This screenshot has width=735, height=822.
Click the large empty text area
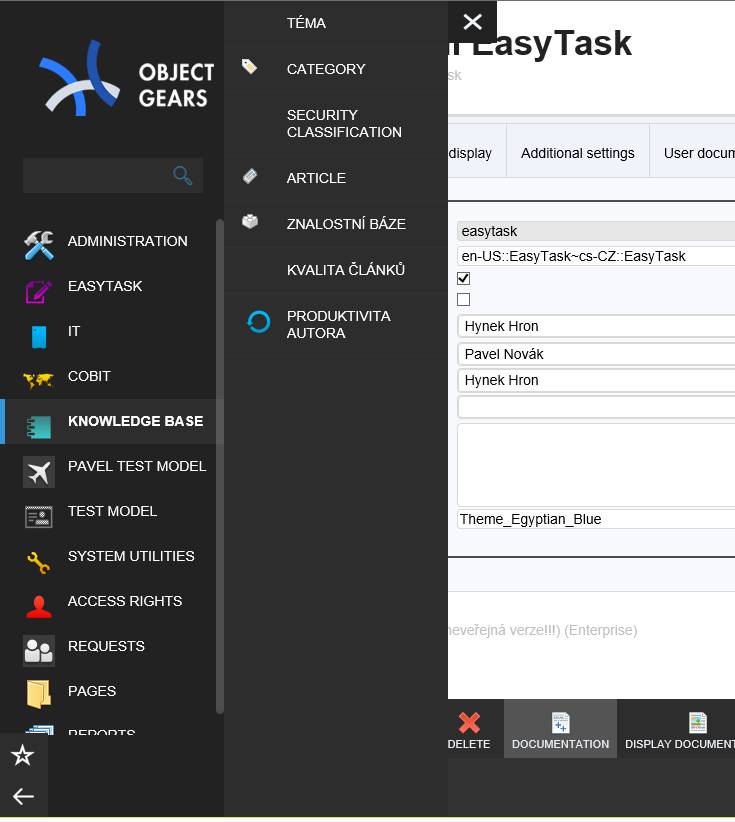[x=596, y=465]
